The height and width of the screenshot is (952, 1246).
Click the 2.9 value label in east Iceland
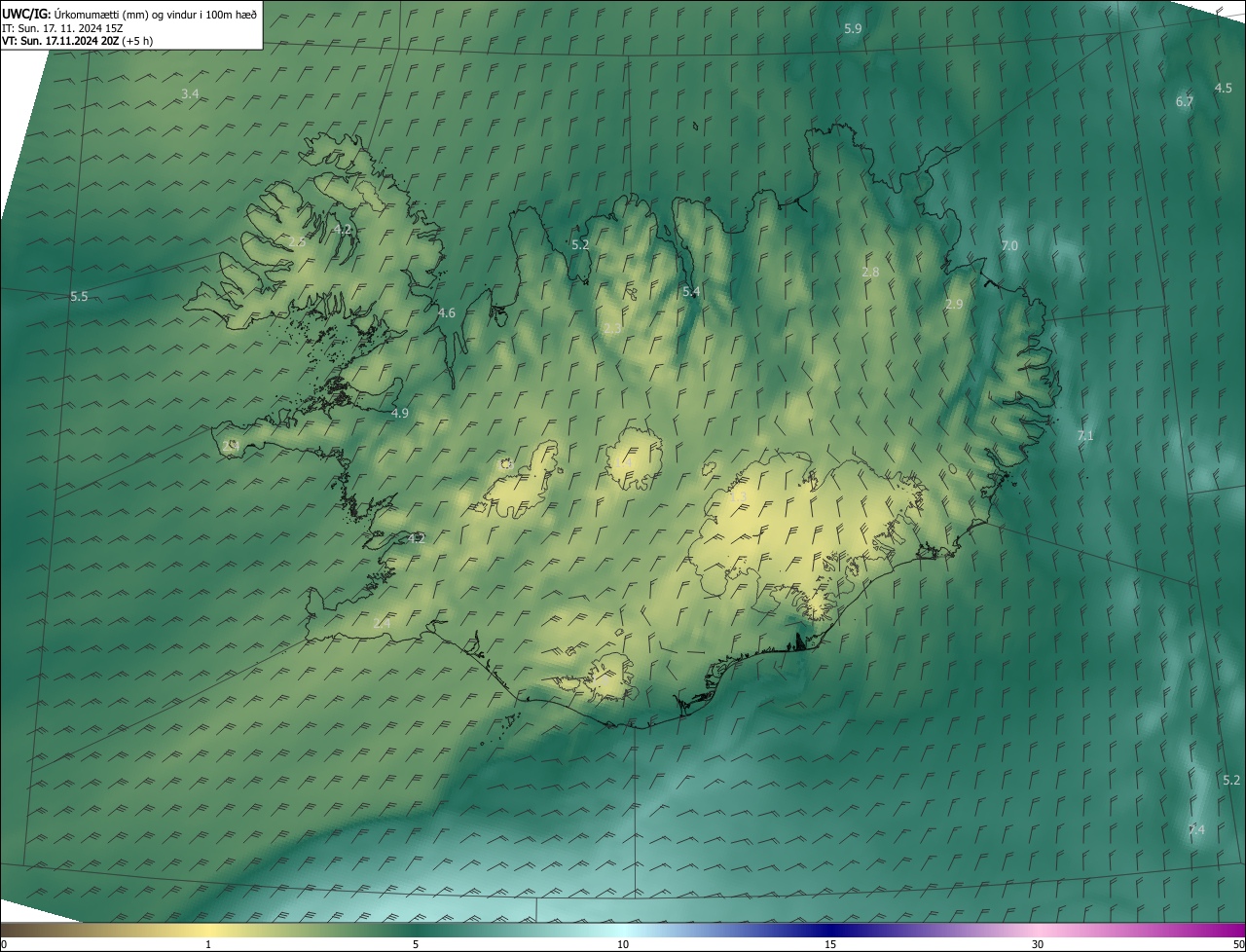(954, 305)
